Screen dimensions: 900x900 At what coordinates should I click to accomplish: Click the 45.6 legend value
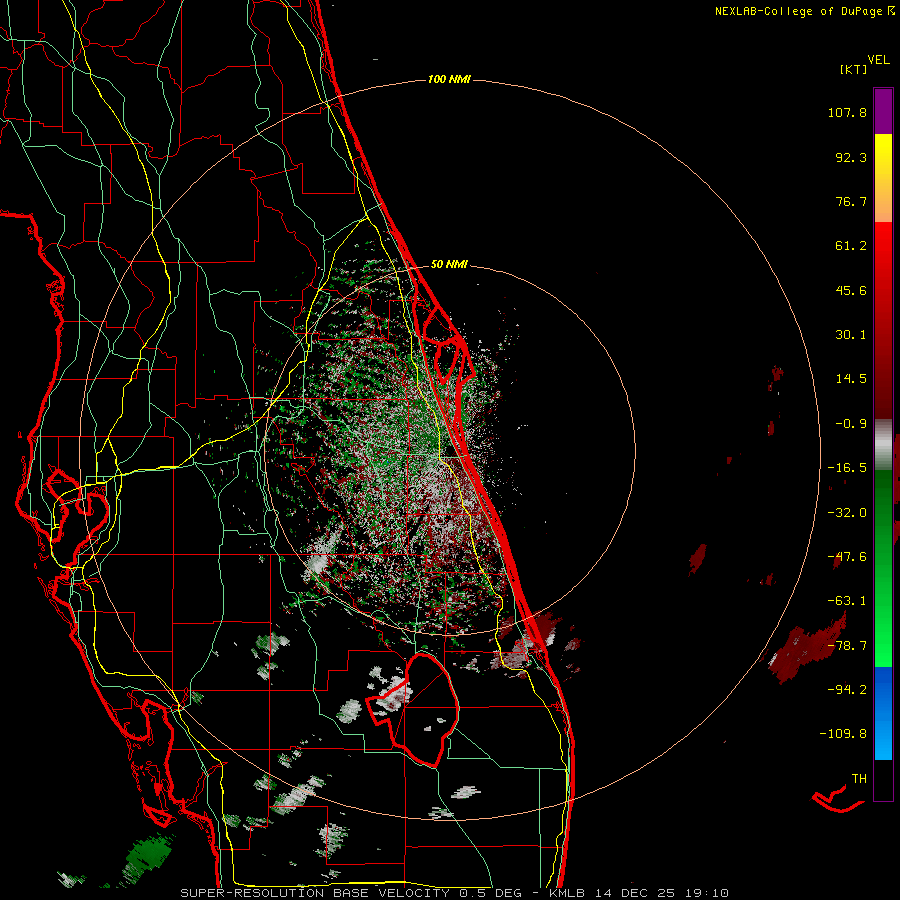click(x=851, y=290)
